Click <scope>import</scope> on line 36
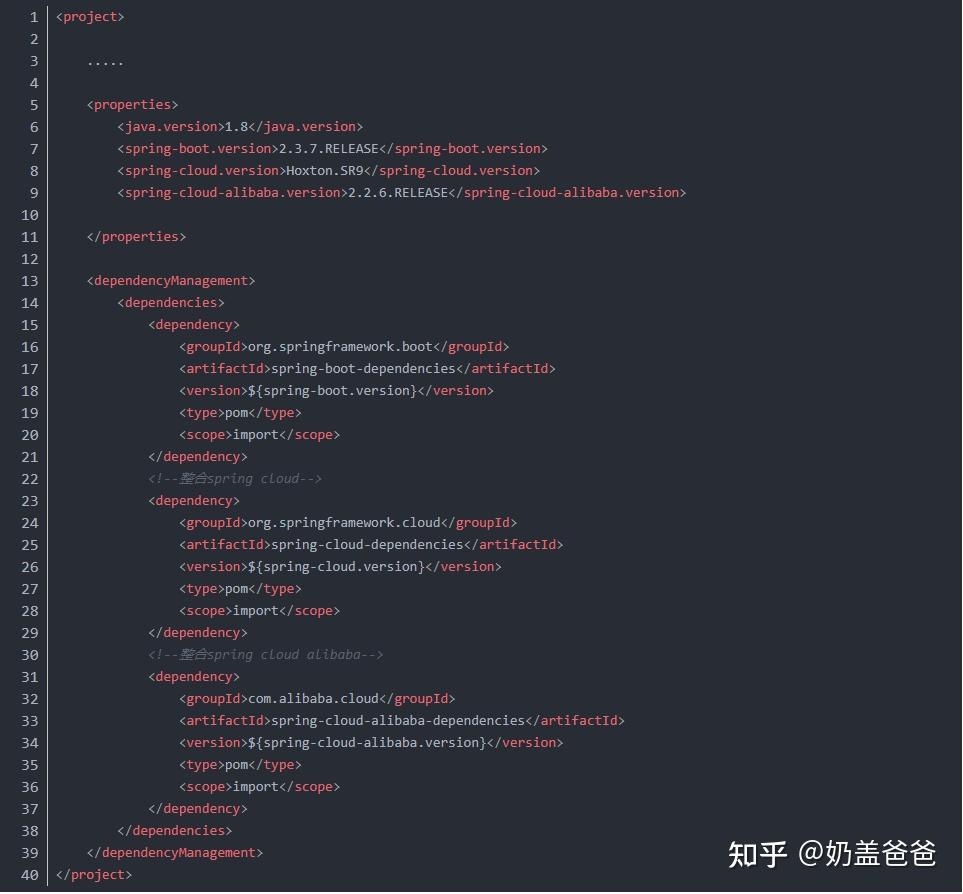This screenshot has height=894, width=963. tap(259, 788)
